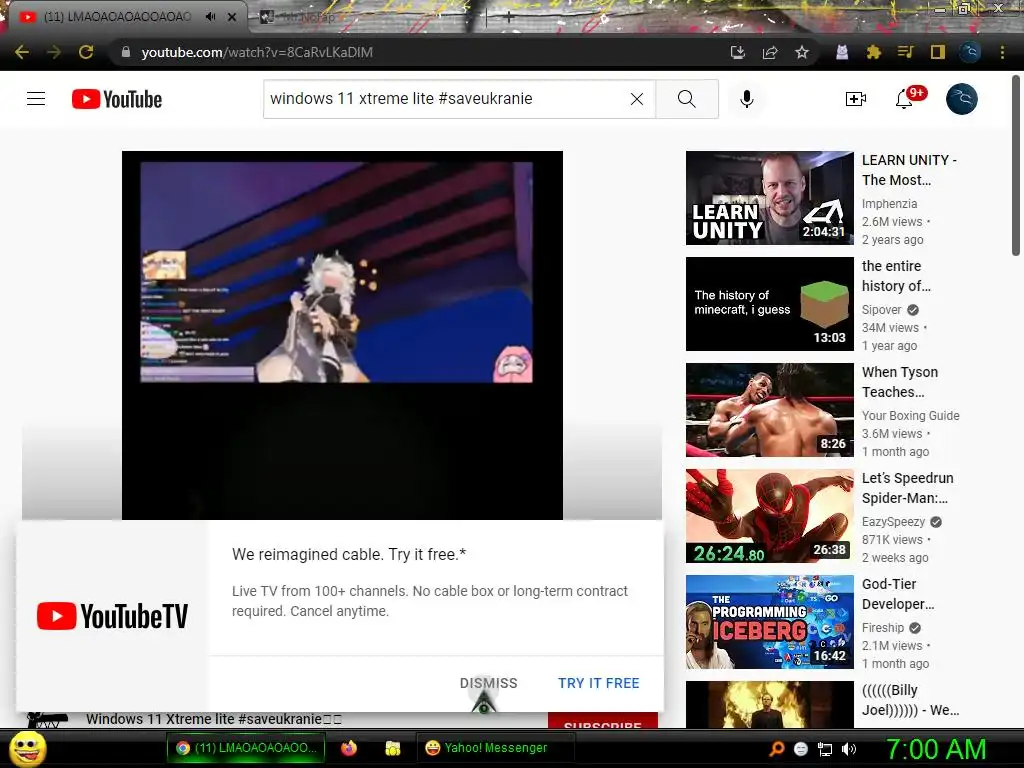This screenshot has height=768, width=1024.
Task: Click the 'When Tyson Teaches...' title
Action: (x=900, y=382)
